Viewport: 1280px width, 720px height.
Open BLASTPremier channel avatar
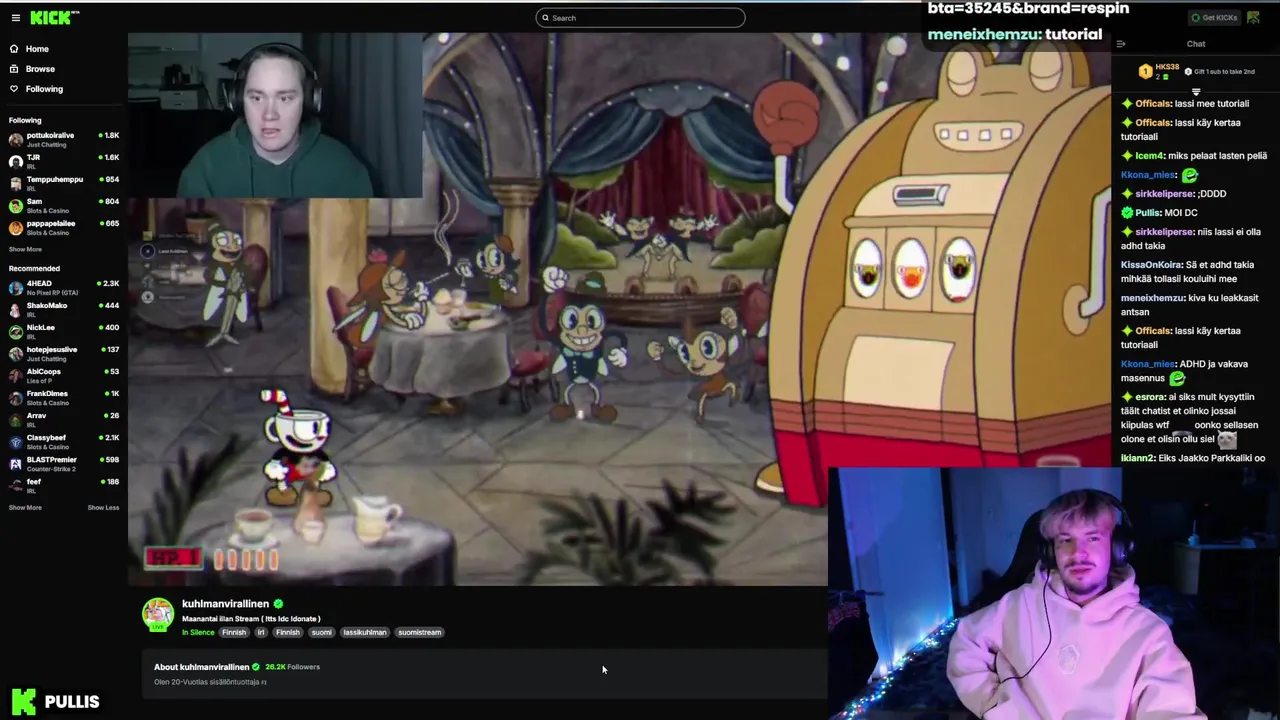tap(16, 464)
